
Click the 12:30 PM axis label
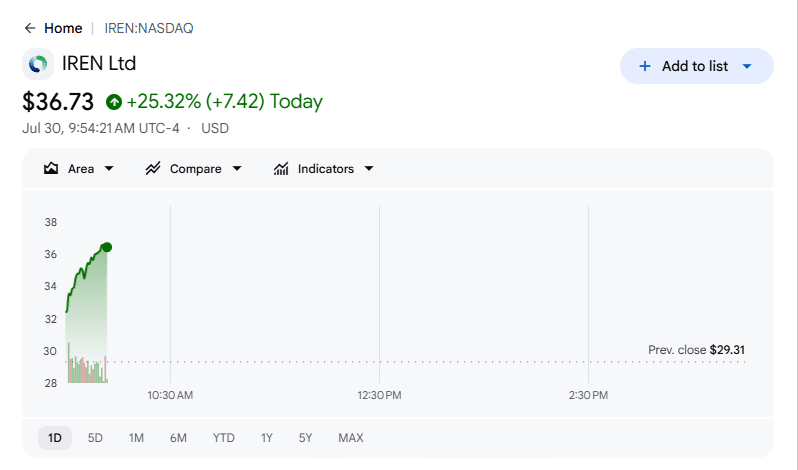(379, 395)
